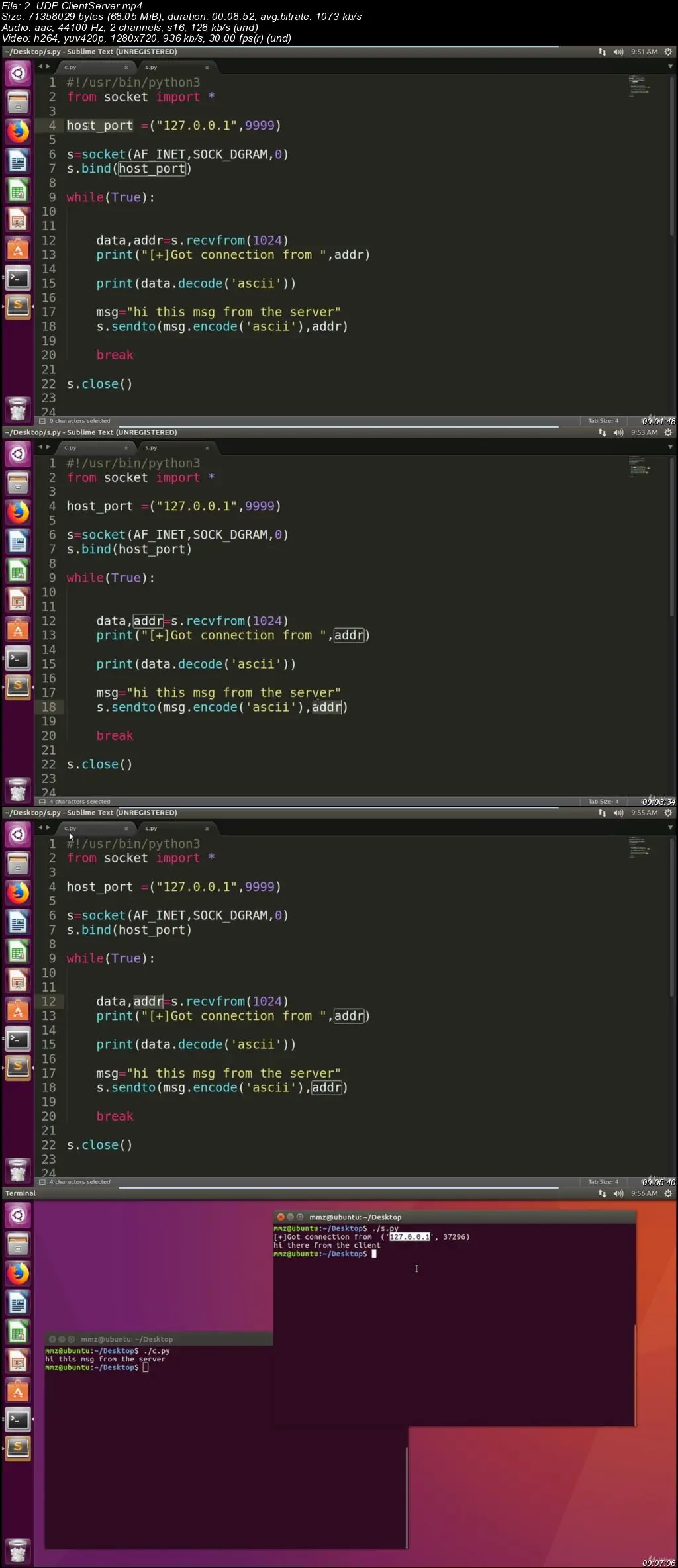Open Trash in the 9:53 AM frame

[18, 790]
